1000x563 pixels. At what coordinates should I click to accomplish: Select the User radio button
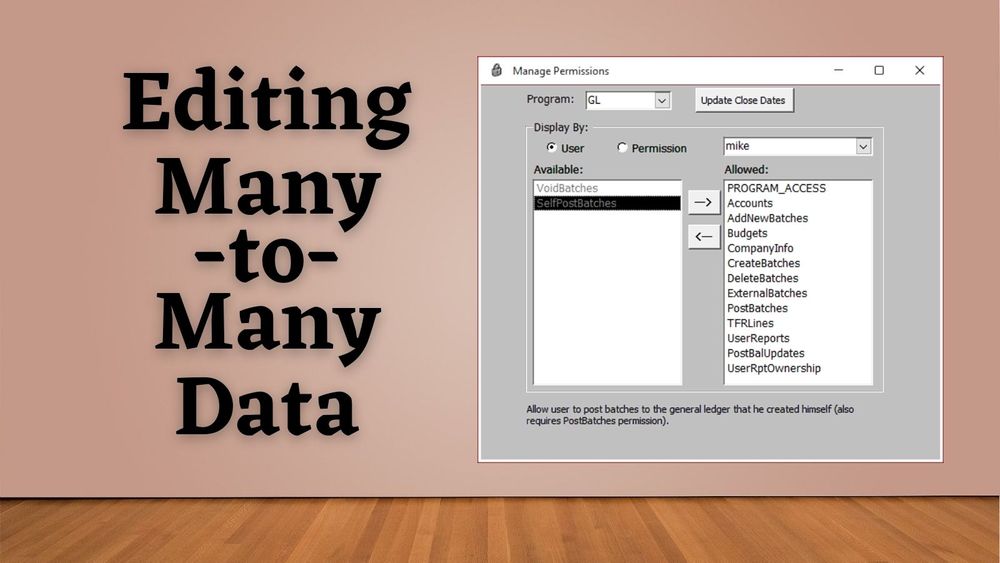click(551, 148)
